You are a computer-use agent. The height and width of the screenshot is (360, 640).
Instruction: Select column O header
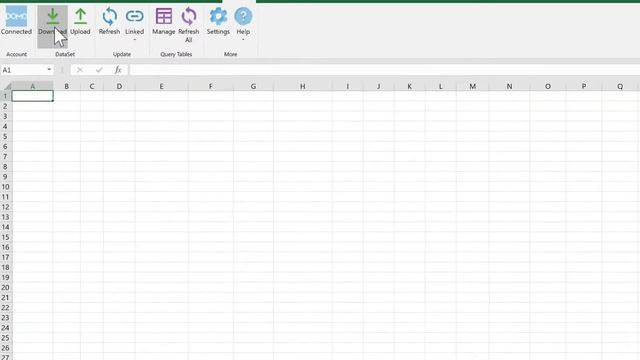(x=548, y=86)
